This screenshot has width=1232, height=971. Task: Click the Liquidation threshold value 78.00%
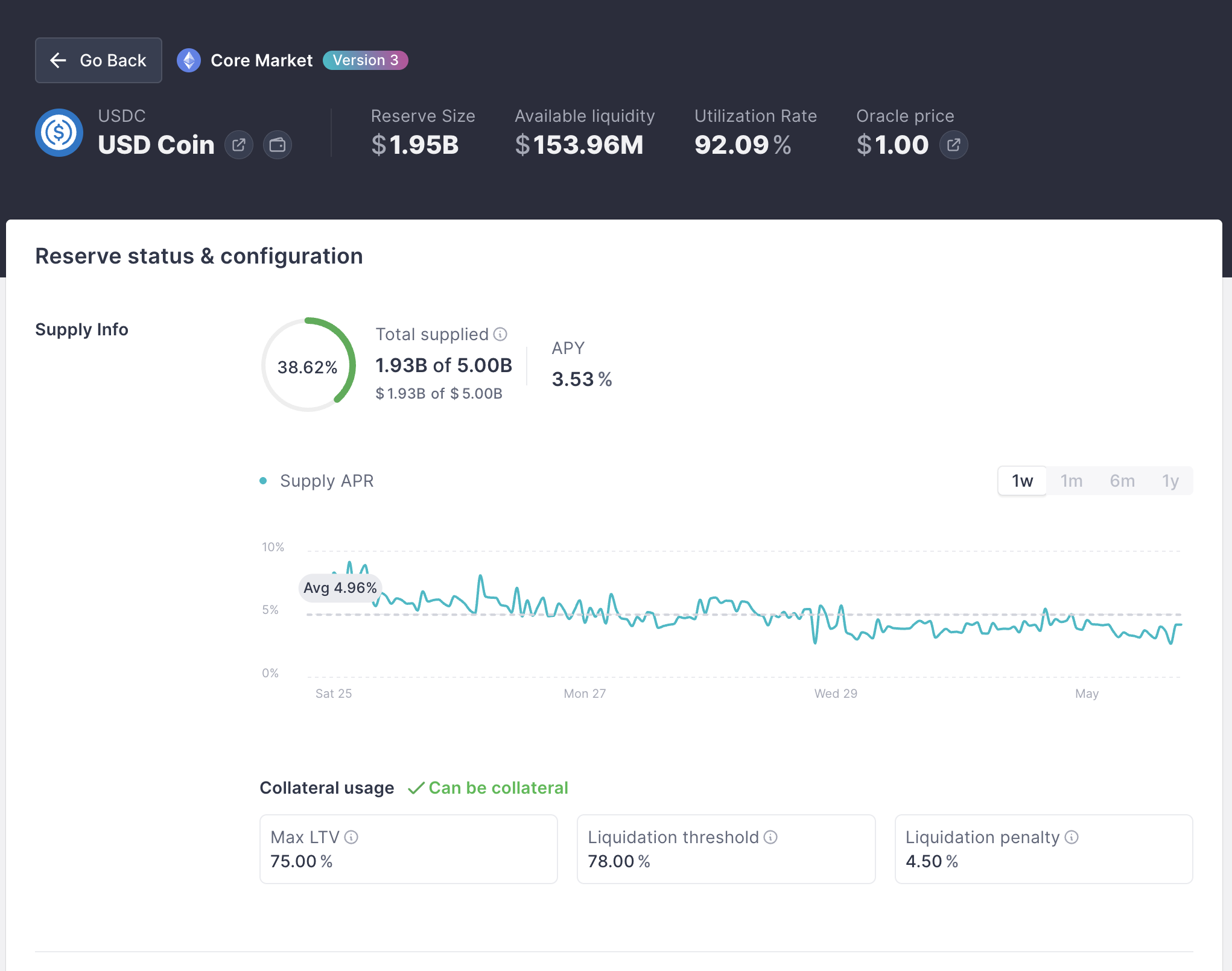(x=619, y=861)
